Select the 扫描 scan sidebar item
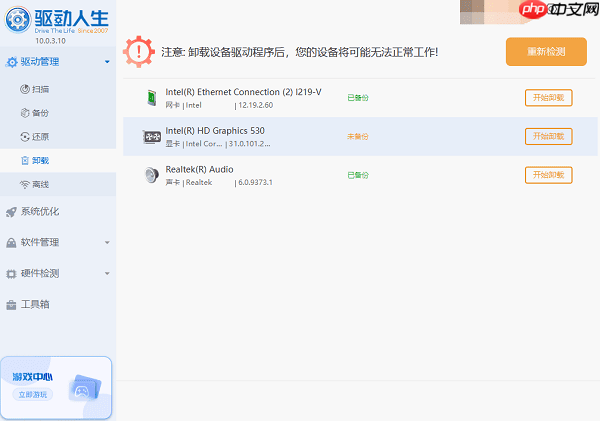This screenshot has height=421, width=600. [x=40, y=89]
